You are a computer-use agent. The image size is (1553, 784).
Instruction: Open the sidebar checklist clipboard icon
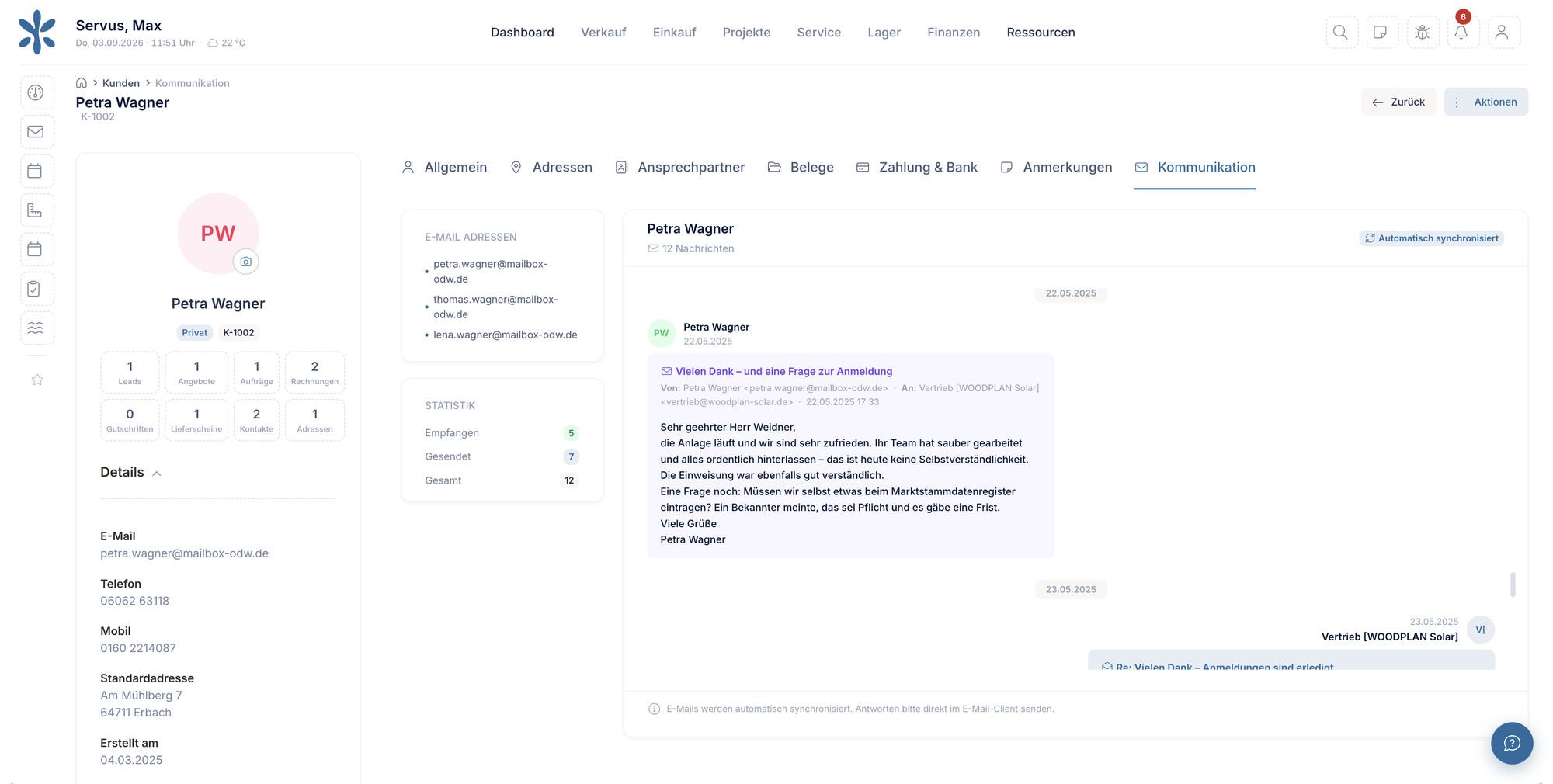pyautogui.click(x=36, y=289)
